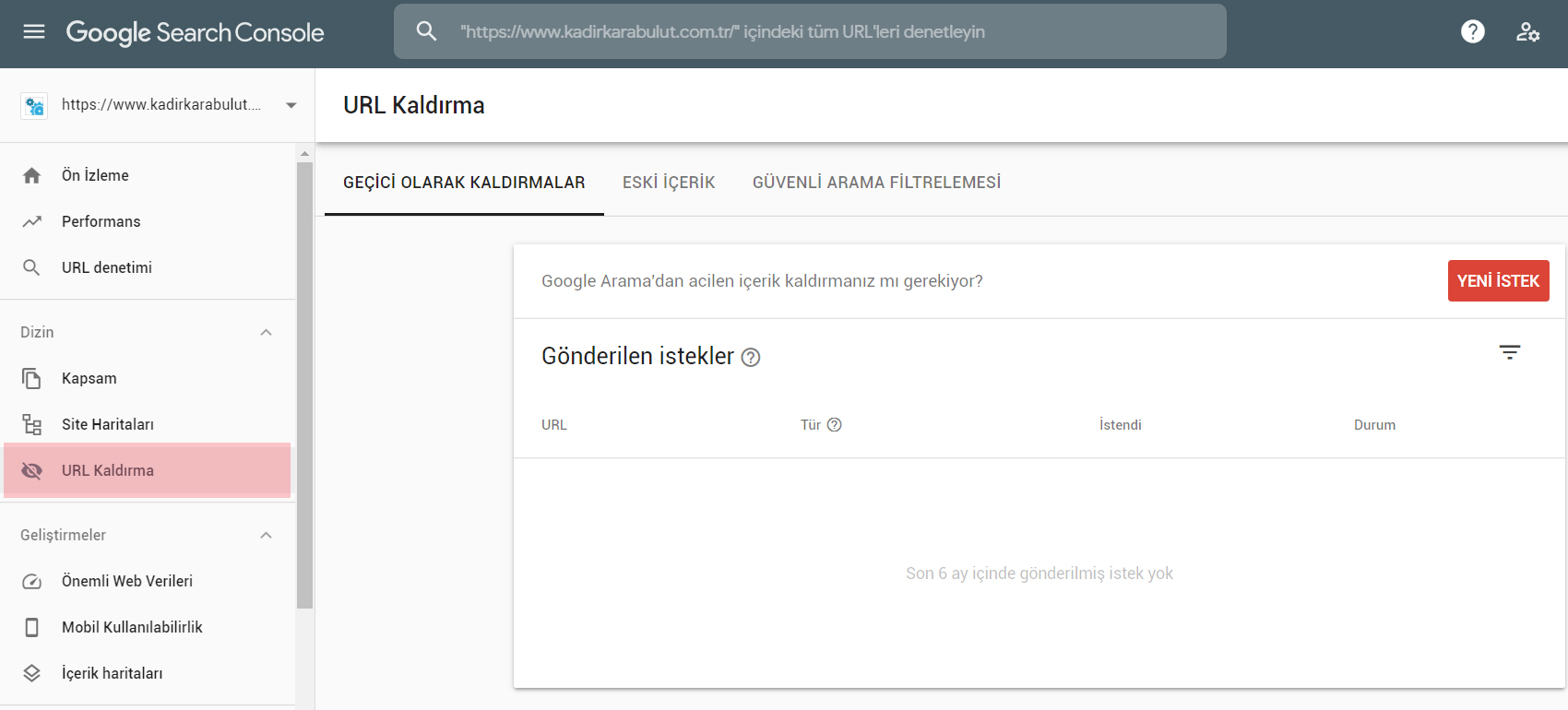
Task: Click the sidebar scroll up arrow
Action: pos(304,153)
